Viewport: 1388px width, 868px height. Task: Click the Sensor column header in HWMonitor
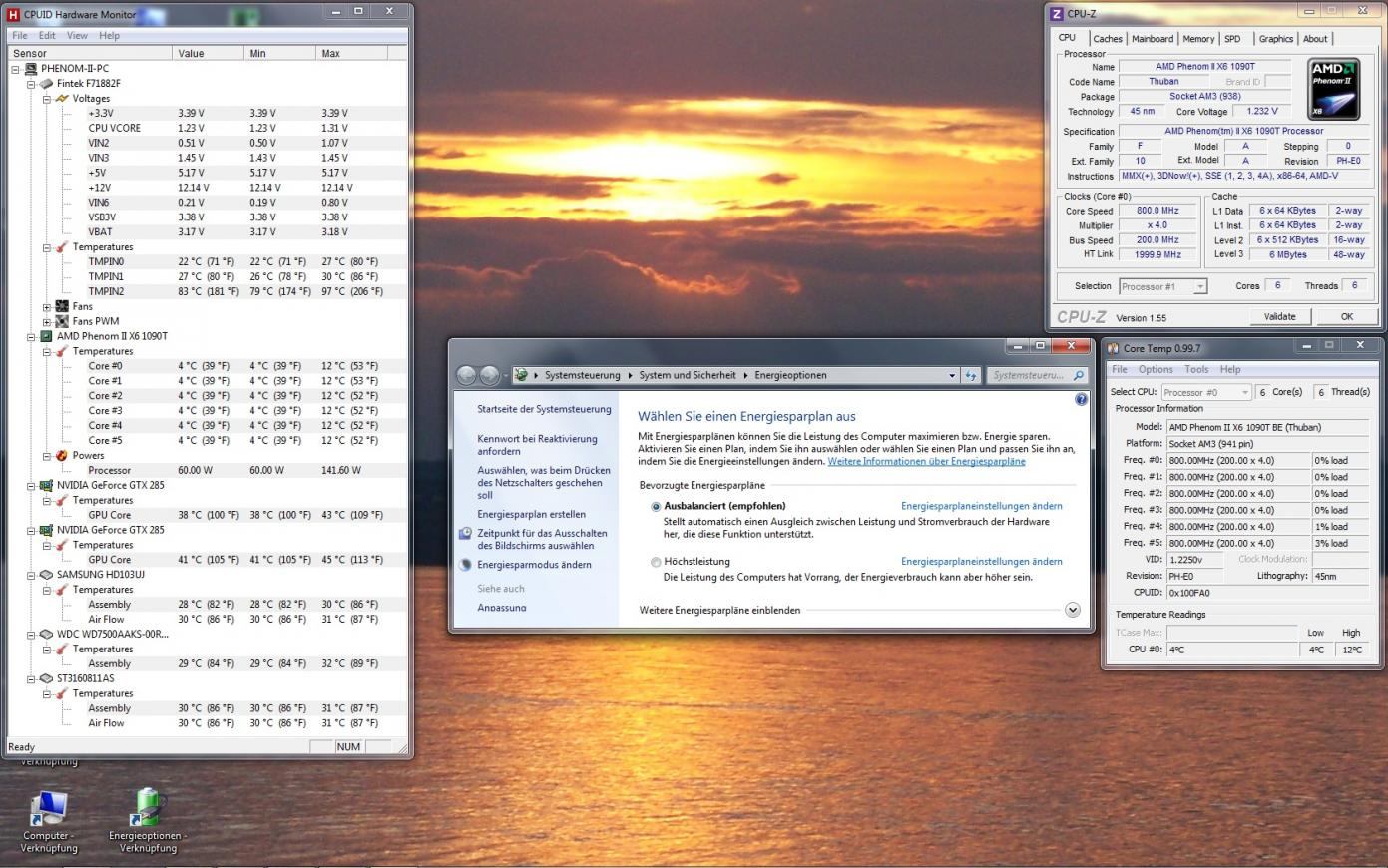tap(90, 53)
